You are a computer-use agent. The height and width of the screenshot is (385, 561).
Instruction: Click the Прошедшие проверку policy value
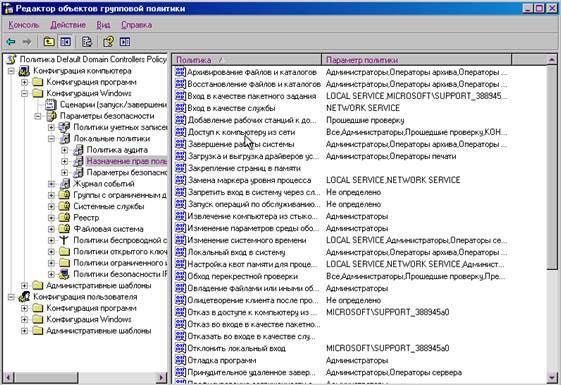click(365, 120)
